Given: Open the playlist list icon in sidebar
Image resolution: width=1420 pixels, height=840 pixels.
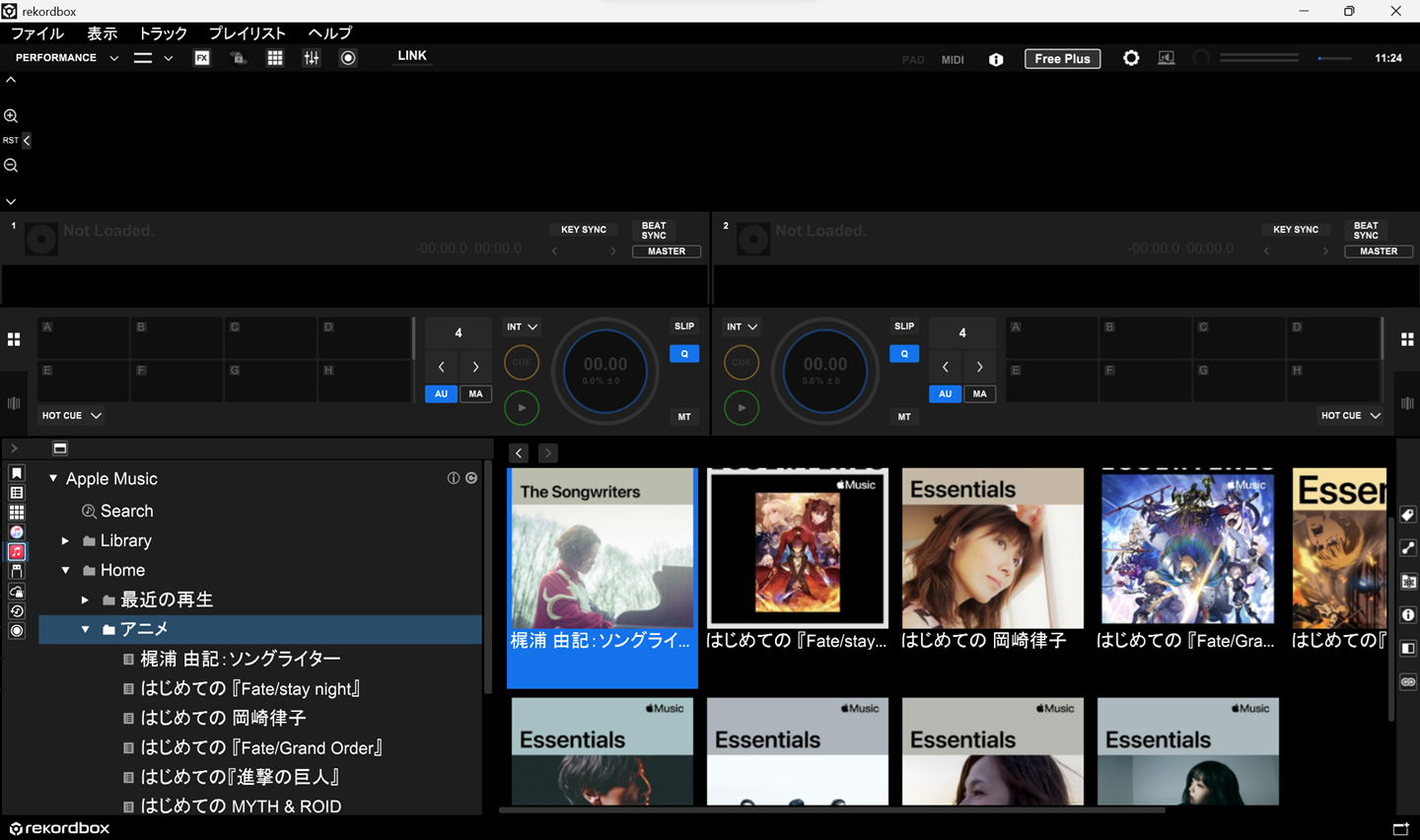Looking at the screenshot, I should tap(17, 493).
